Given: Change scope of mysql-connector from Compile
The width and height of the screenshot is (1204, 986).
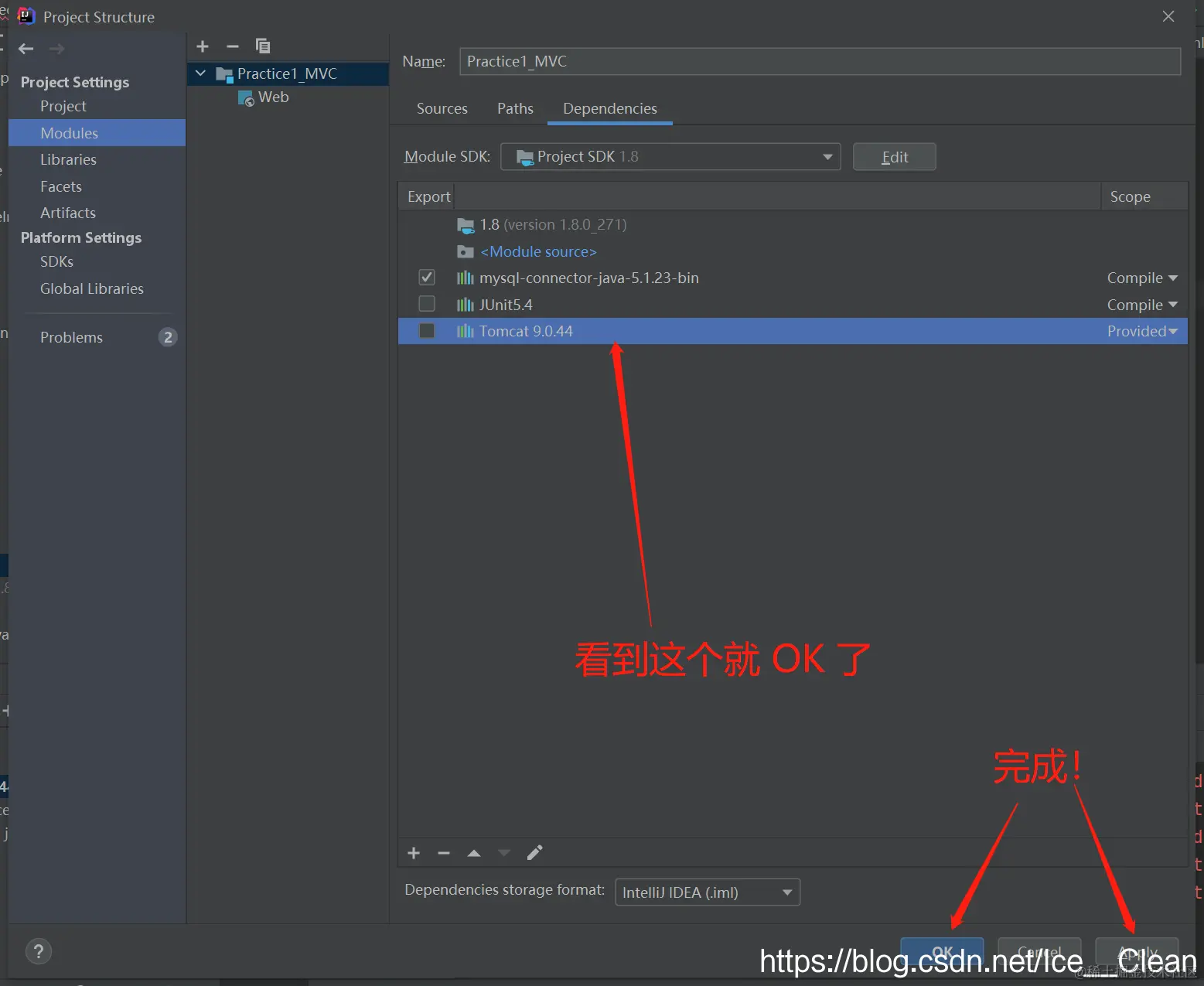Looking at the screenshot, I should pyautogui.click(x=1142, y=278).
